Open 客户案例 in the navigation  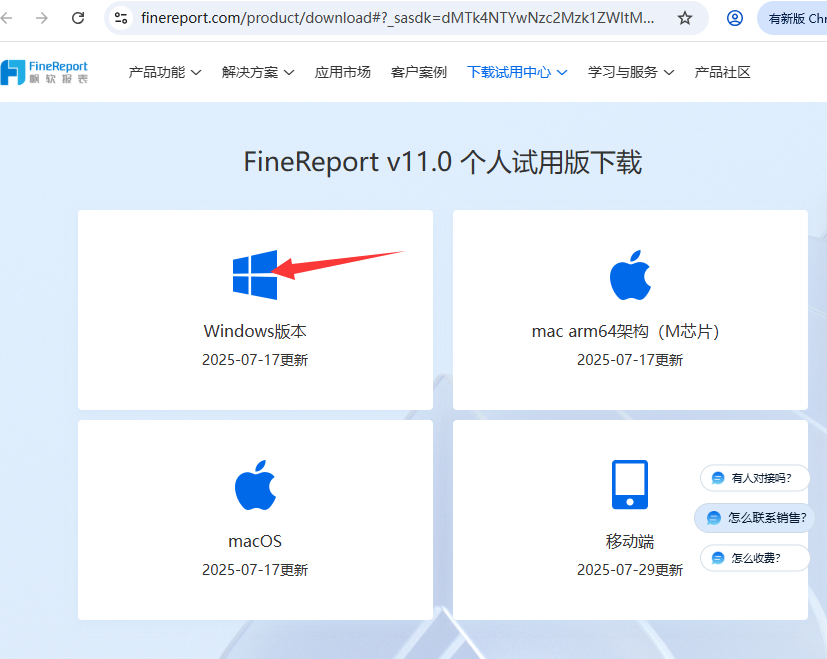[x=419, y=72]
